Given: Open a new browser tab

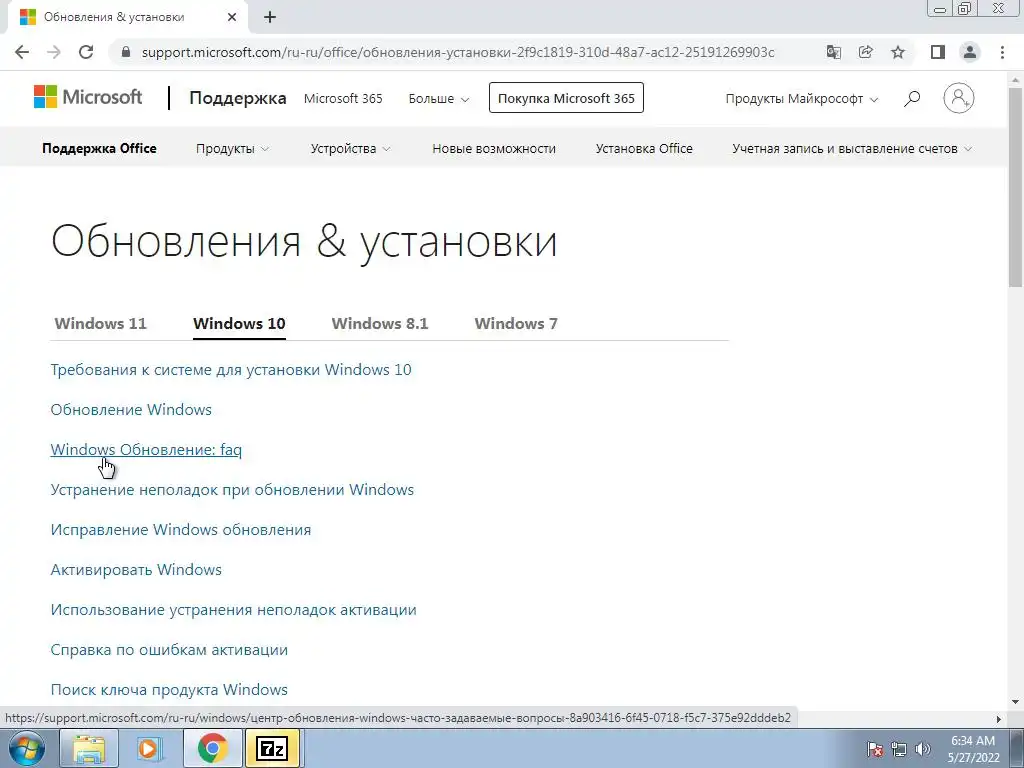Looking at the screenshot, I should pyautogui.click(x=270, y=18).
